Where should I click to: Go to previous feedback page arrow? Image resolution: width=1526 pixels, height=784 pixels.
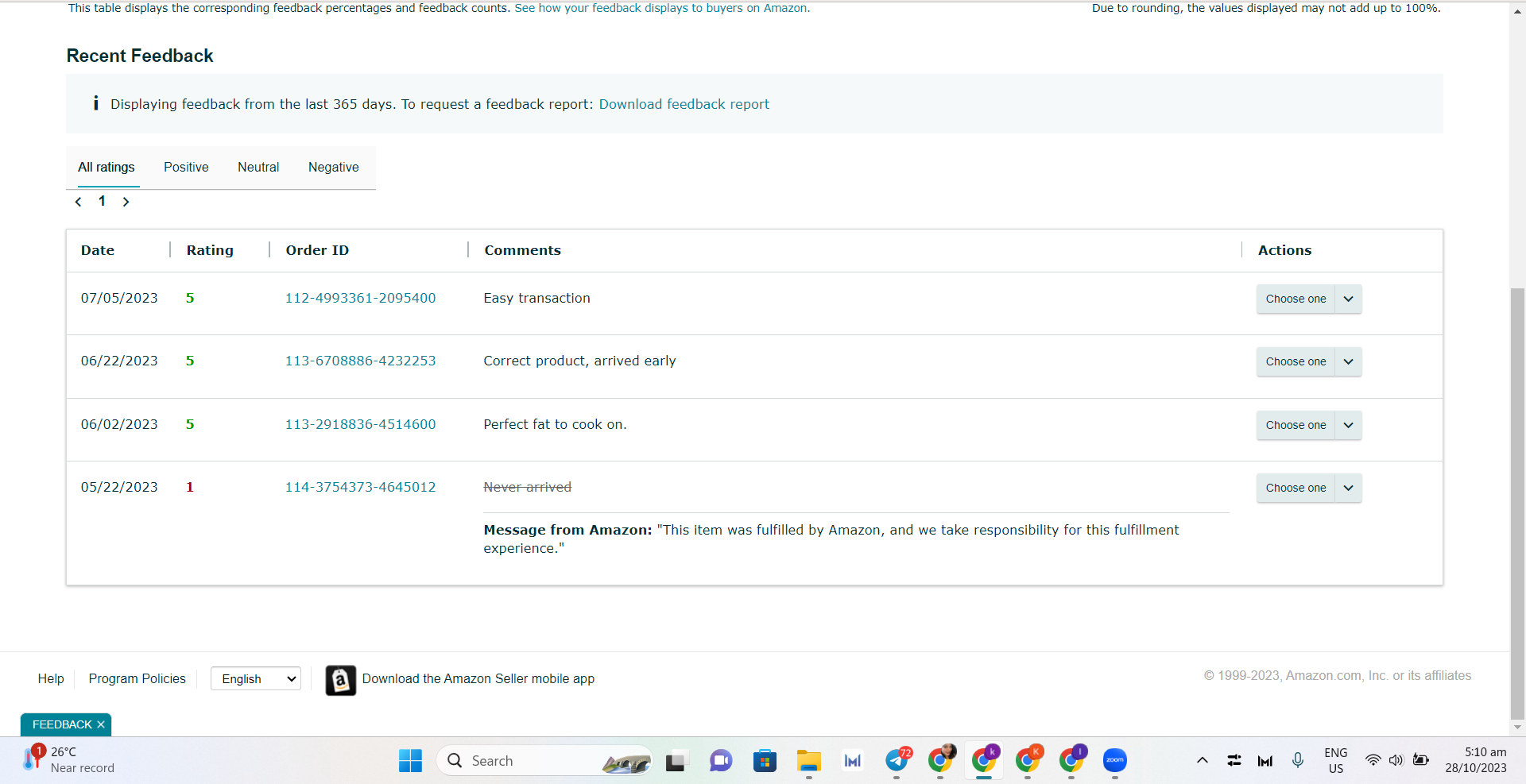[78, 202]
